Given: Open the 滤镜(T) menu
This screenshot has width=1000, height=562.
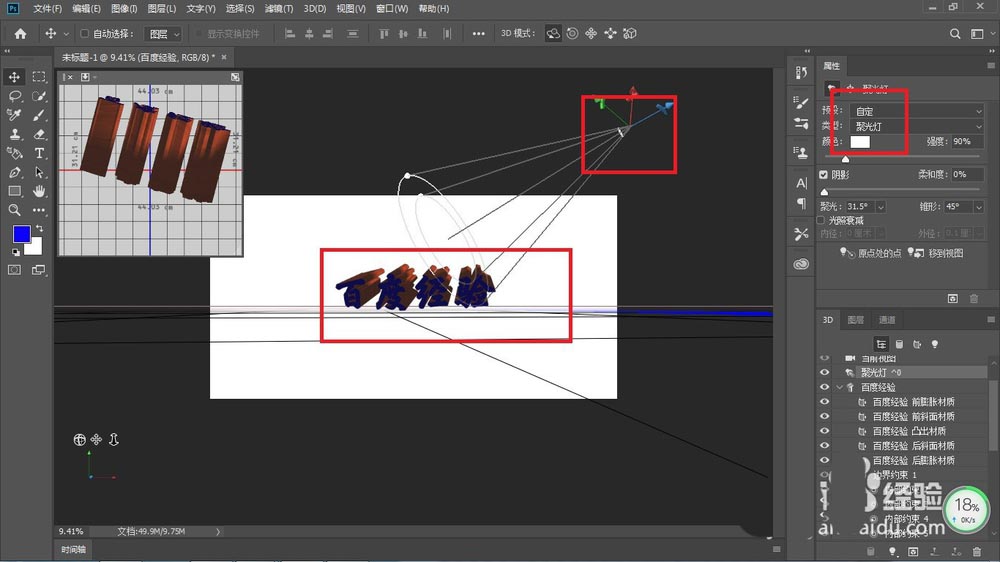Looking at the screenshot, I should [279, 8].
